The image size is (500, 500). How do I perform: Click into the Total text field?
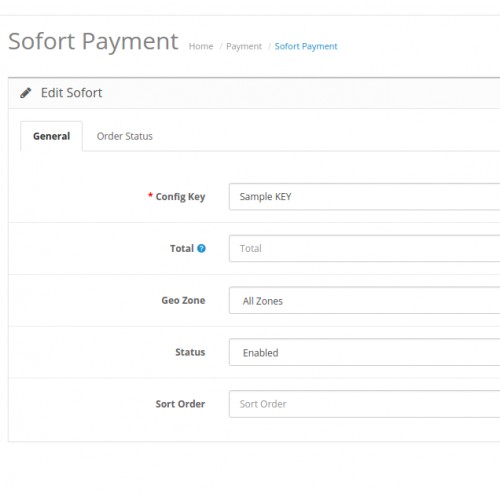point(365,248)
